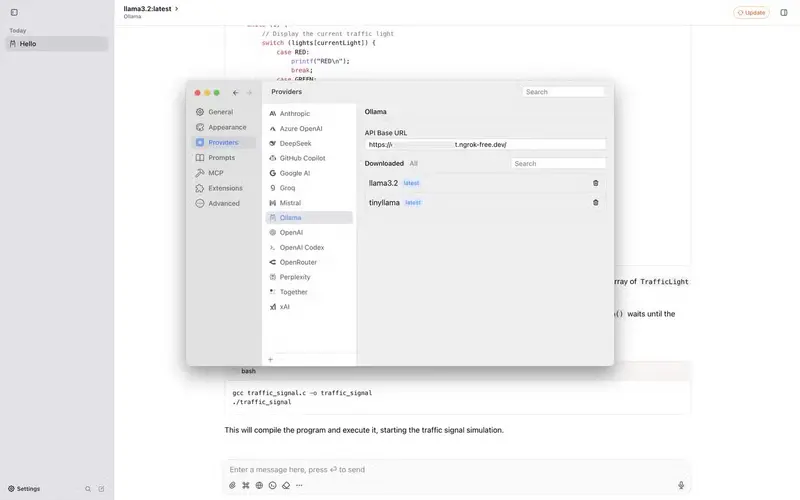Delete the tinyllama model with trash icon
Screen dimensions: 800x500
pyautogui.click(x=595, y=203)
